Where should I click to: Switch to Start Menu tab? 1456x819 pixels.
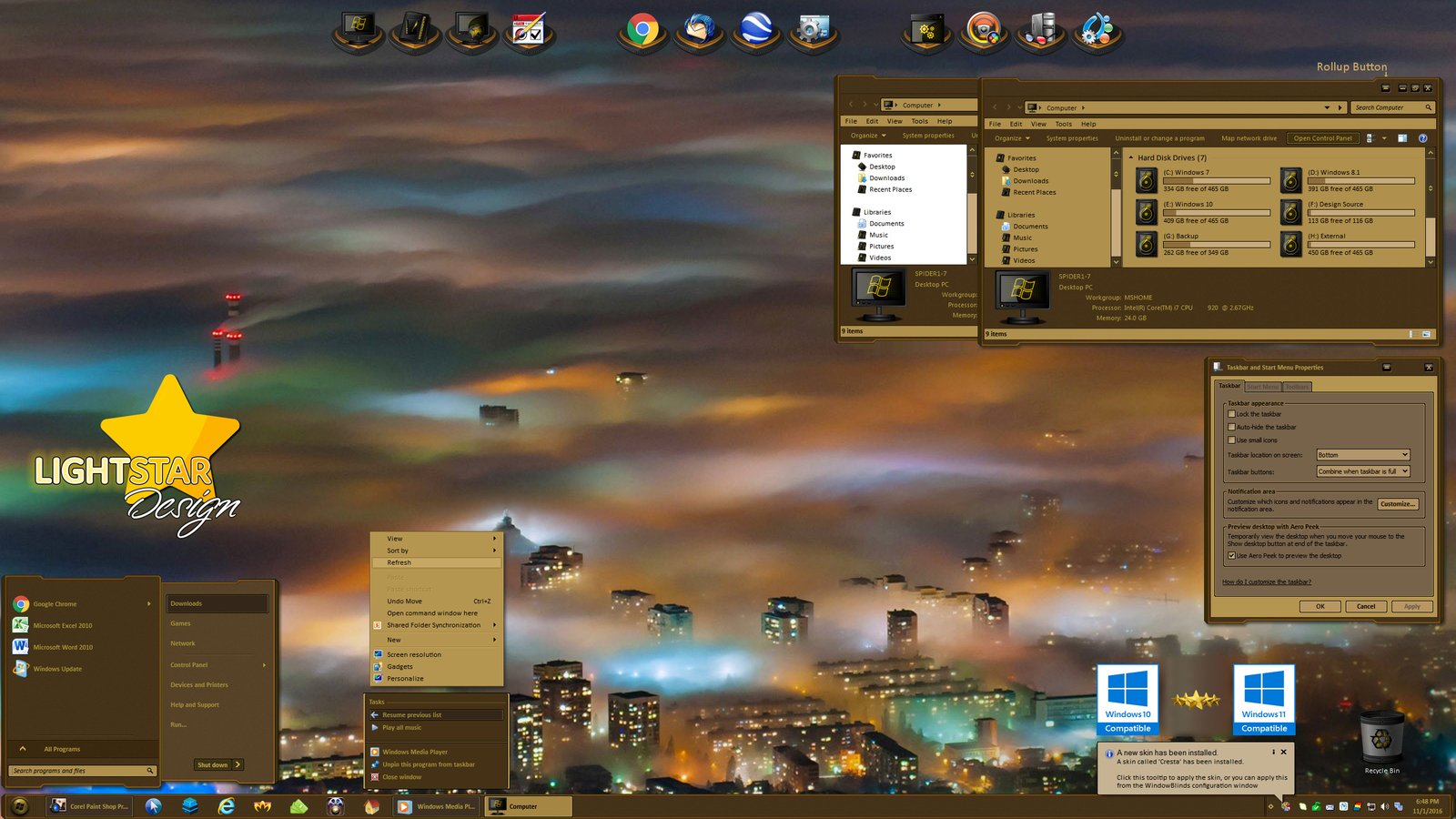pos(1263,387)
